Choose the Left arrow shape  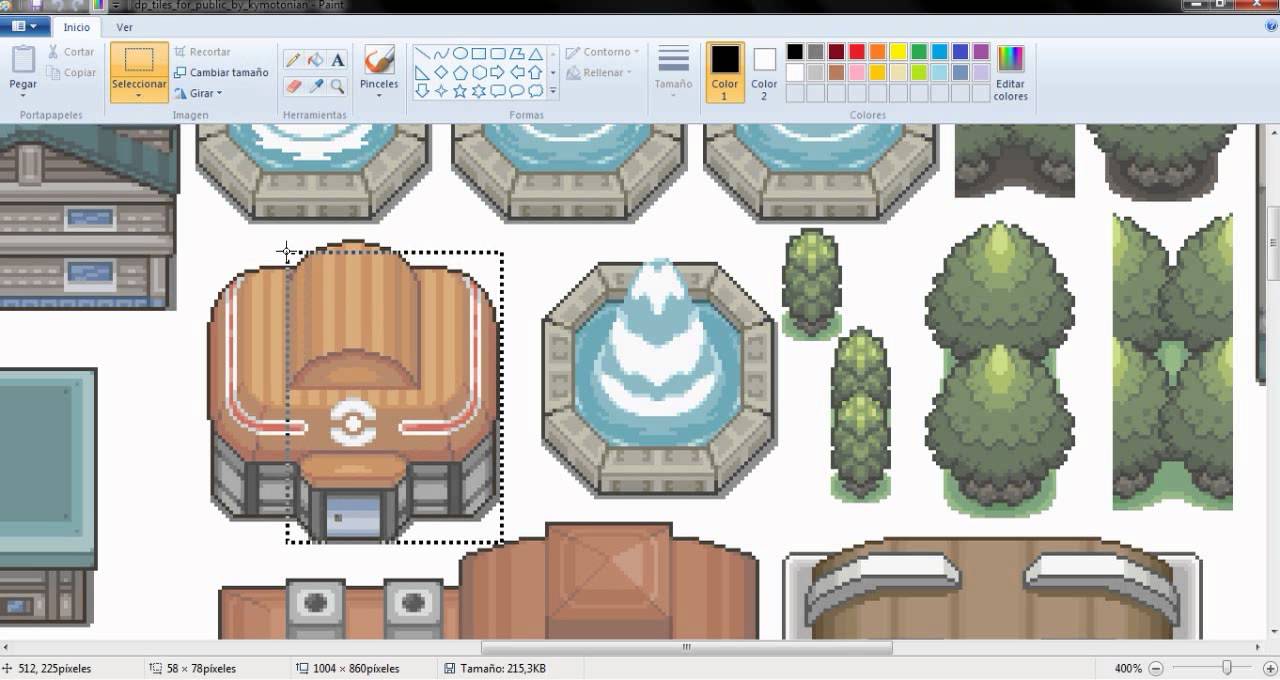pos(517,72)
